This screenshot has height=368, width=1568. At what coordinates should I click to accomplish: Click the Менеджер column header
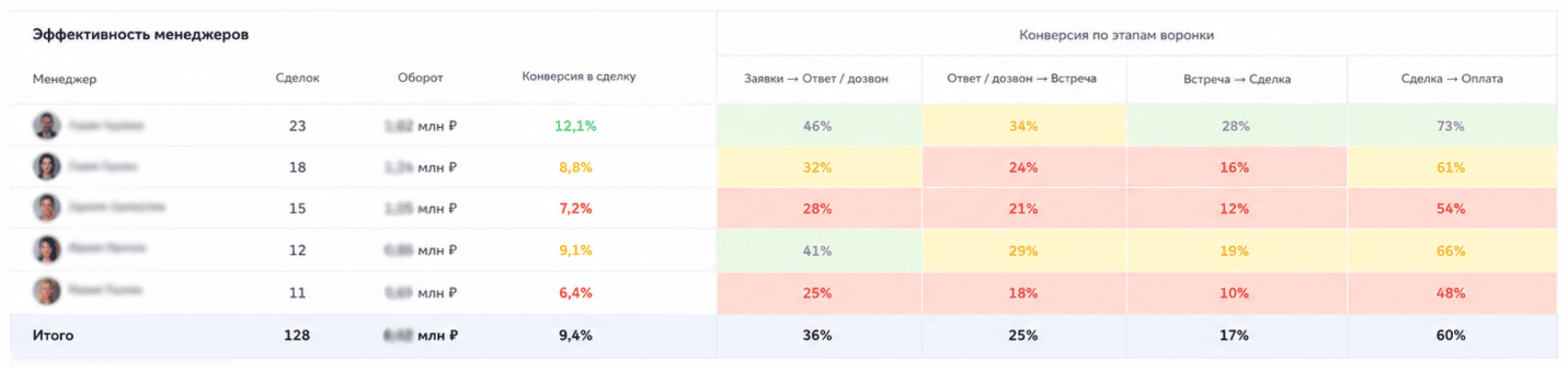click(x=64, y=79)
